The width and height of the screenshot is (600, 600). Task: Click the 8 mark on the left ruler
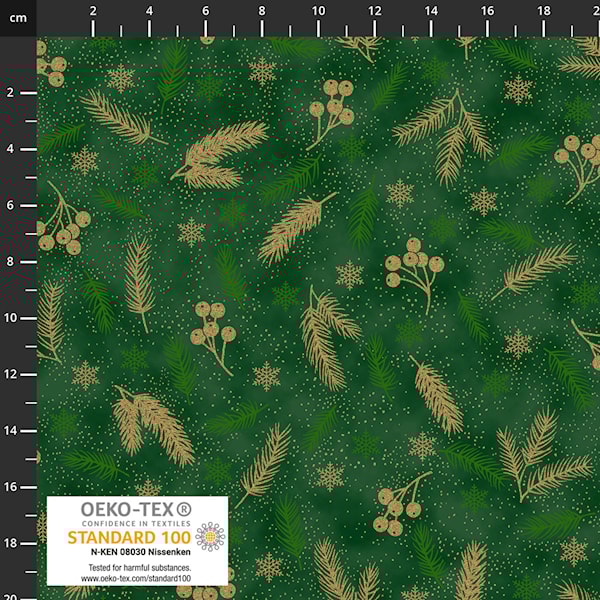[11, 262]
